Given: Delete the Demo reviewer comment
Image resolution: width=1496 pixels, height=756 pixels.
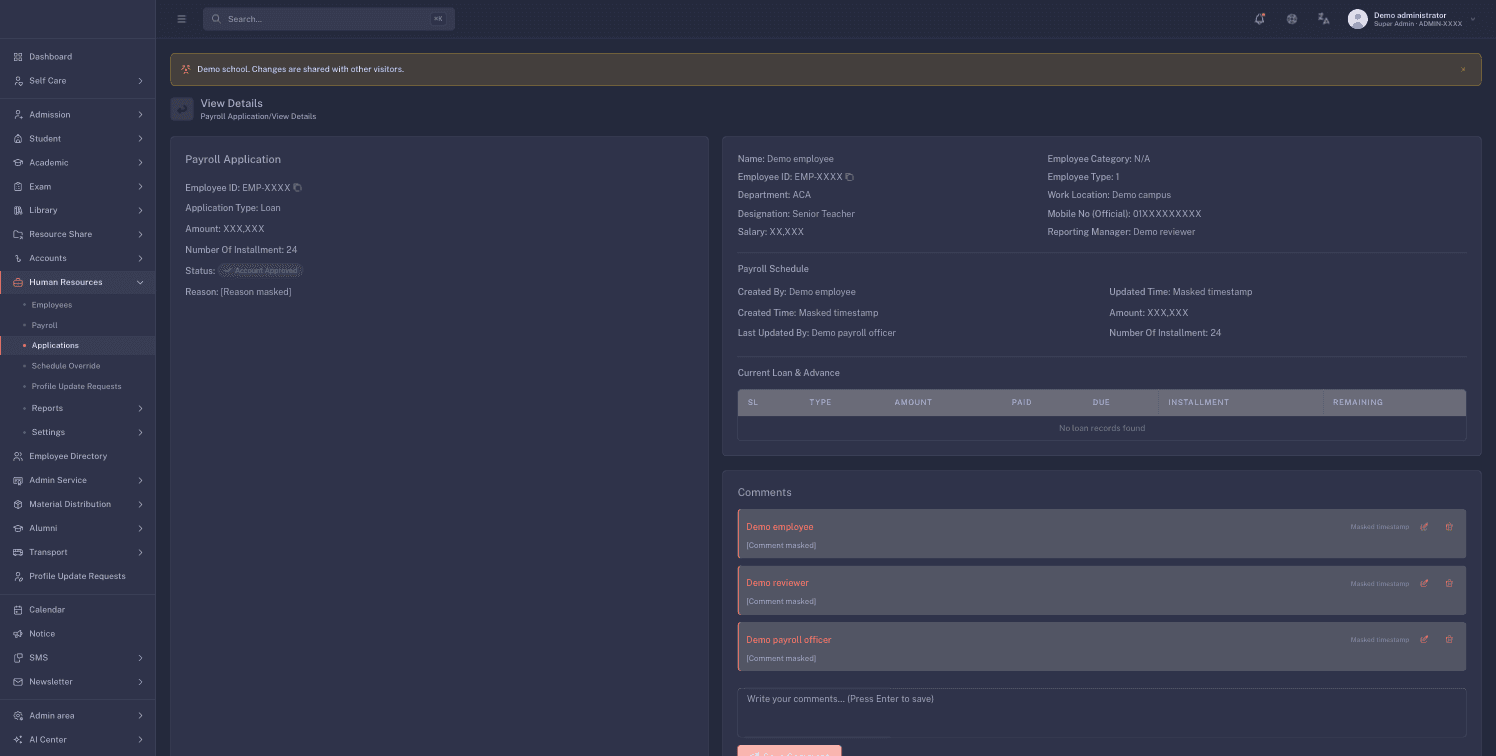Looking at the screenshot, I should tap(1449, 583).
